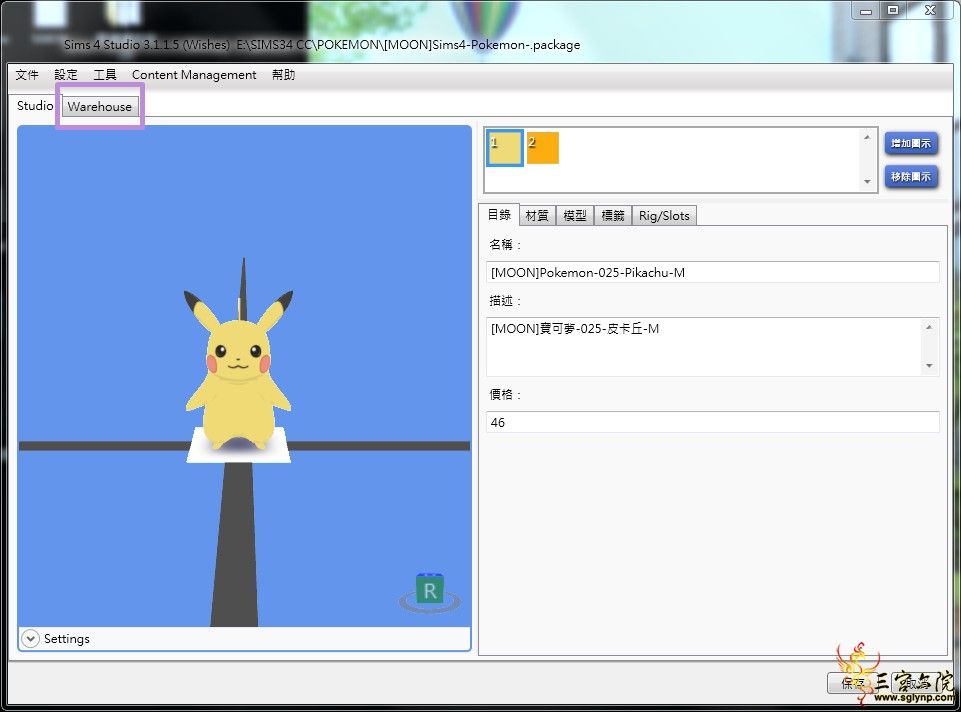Select orange swatch number 2
Screen dimensions: 961x712
click(542, 148)
